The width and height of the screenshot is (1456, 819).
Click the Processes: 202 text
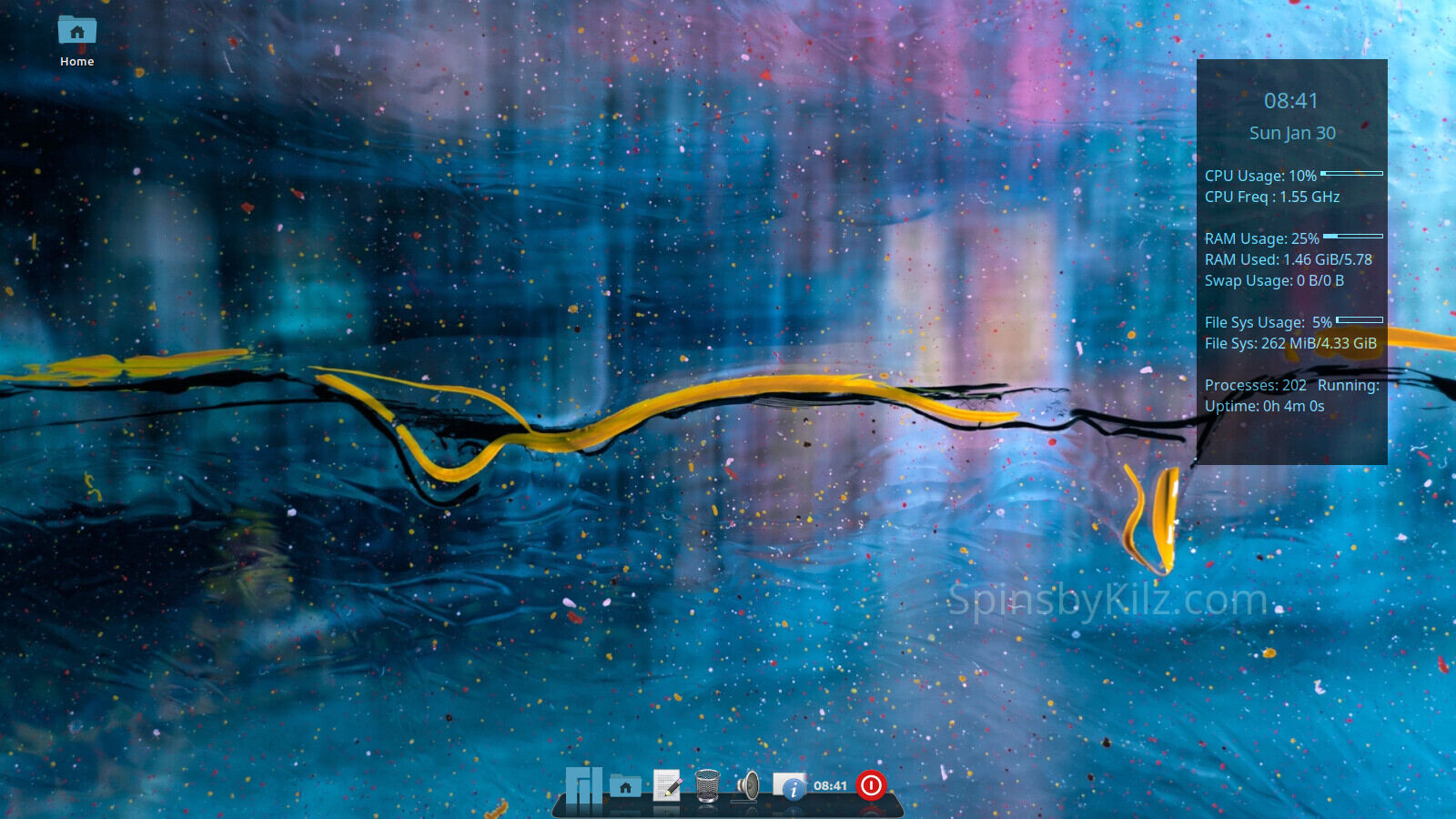coord(1255,385)
